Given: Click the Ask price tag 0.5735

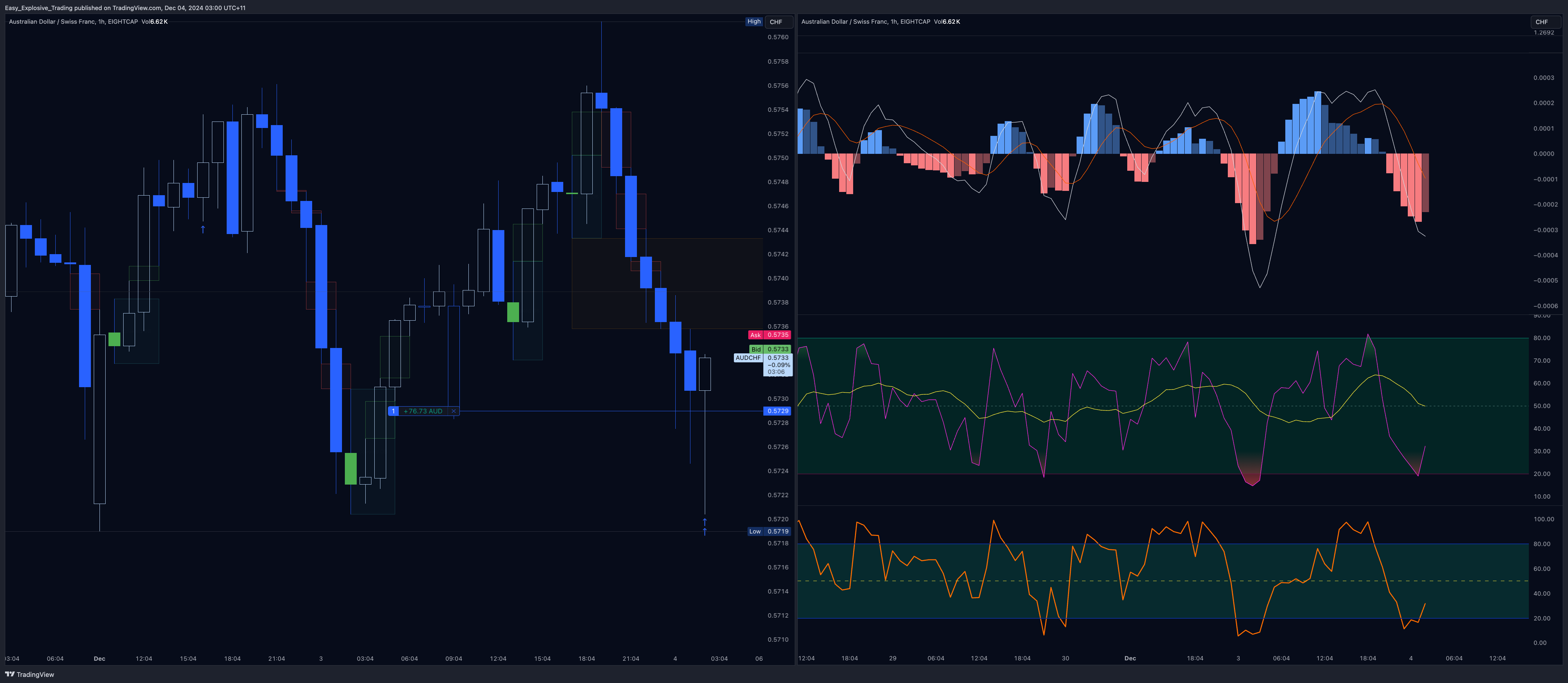Looking at the screenshot, I should [x=777, y=335].
